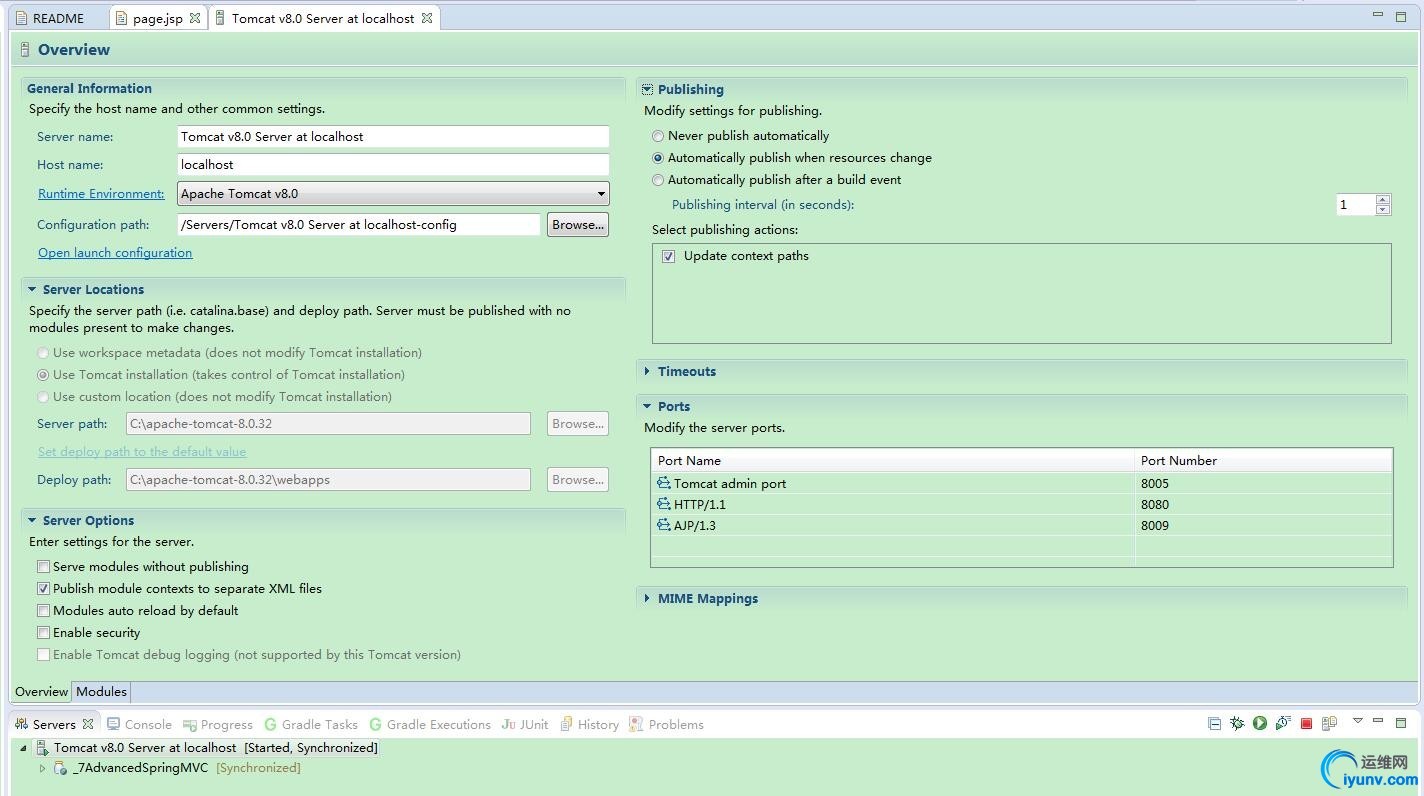Stop the server with red square
1424x796 pixels.
click(x=1306, y=724)
